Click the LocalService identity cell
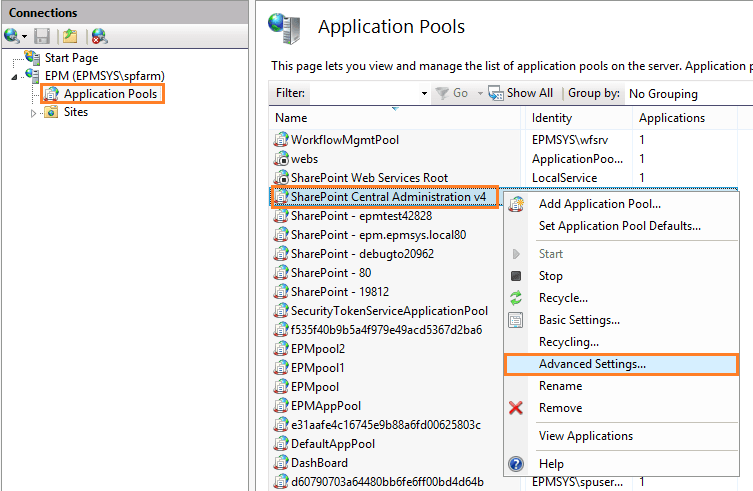The width and height of the screenshot is (753, 491). pos(564,178)
